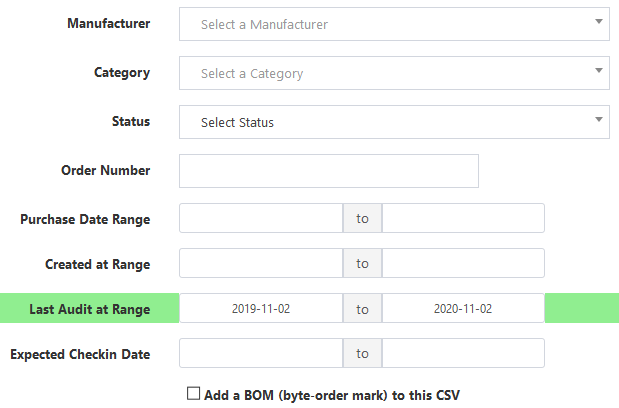Click the Add a BOM label text
619x408 pixels.
[x=332, y=395]
